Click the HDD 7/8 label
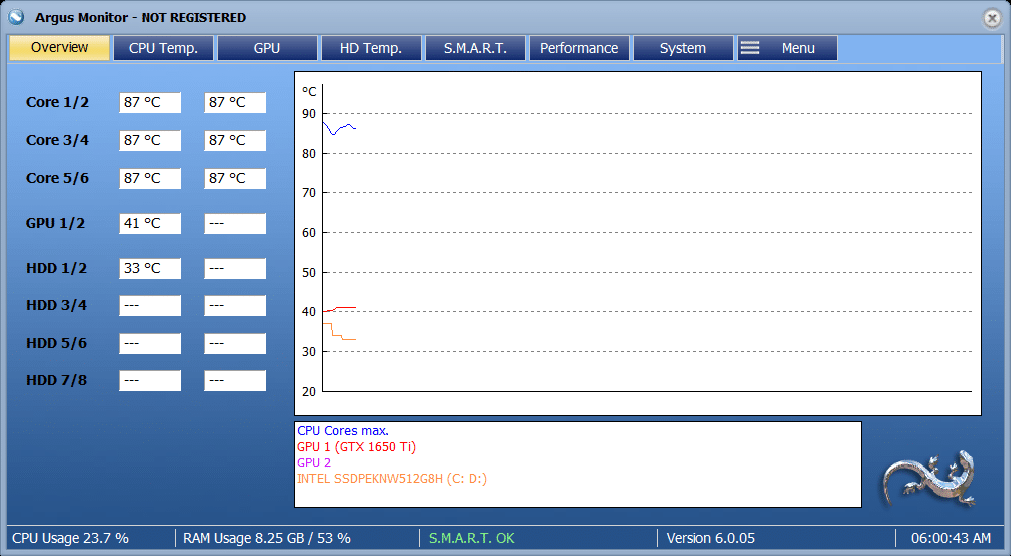1011x556 pixels. (x=56, y=380)
